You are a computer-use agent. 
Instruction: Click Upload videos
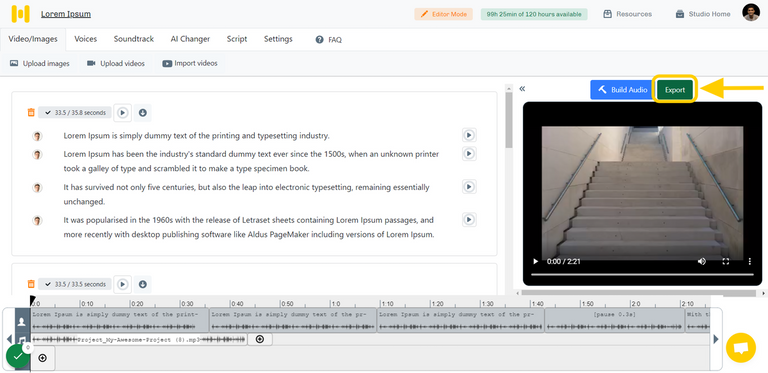click(x=116, y=64)
